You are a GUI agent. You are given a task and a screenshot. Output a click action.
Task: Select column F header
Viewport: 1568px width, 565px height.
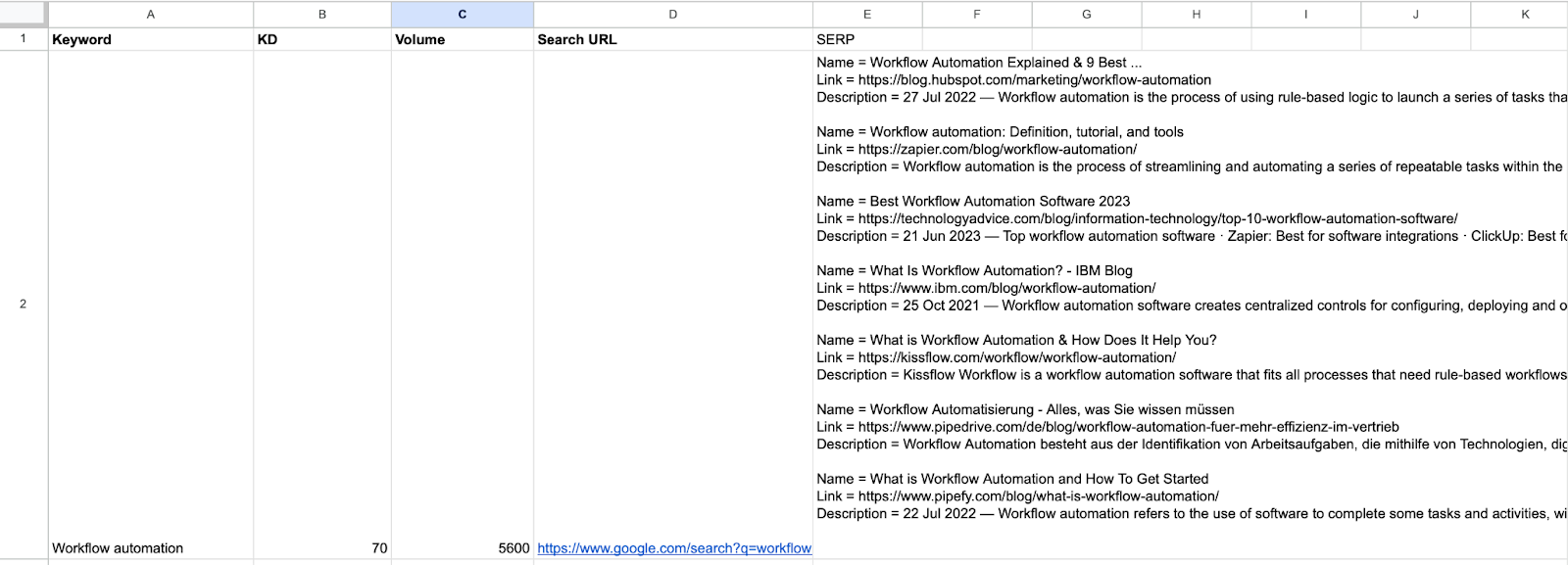pyautogui.click(x=977, y=14)
